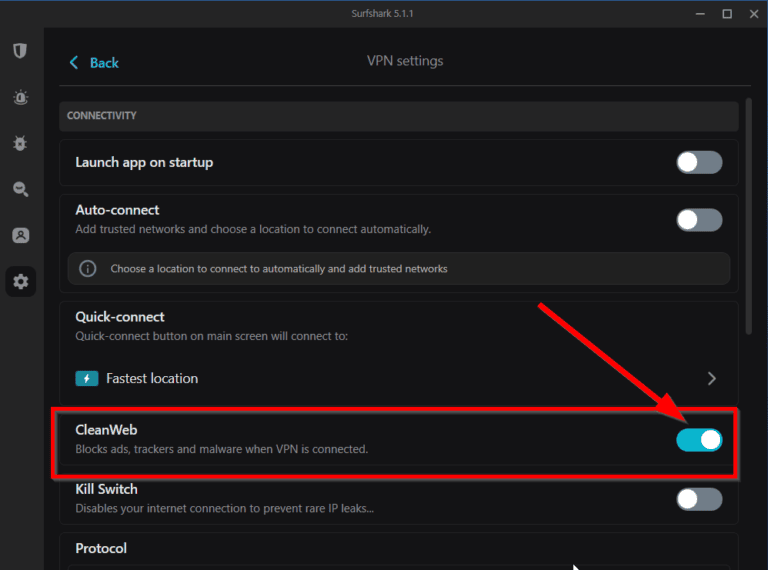Open the Settings gear sidebar icon
768x570 pixels.
pos(20,282)
